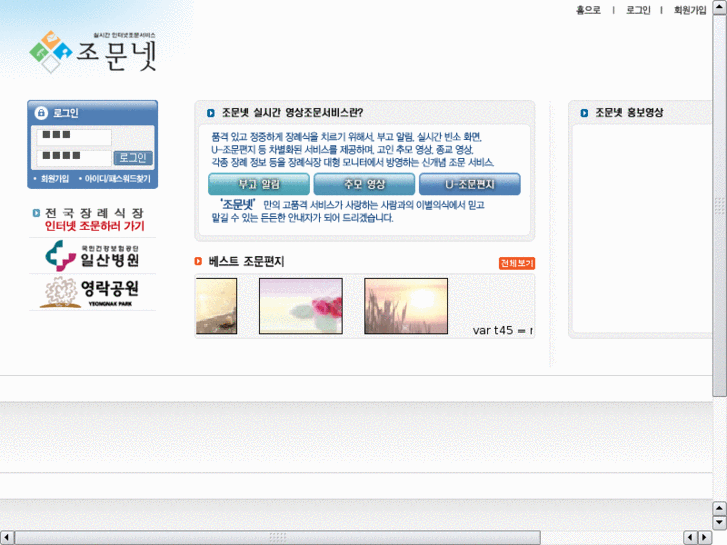Click bullet icon beside 조문넷 실시간 영상조문서비스란?
The height and width of the screenshot is (545, 727).
pyautogui.click(x=211, y=113)
